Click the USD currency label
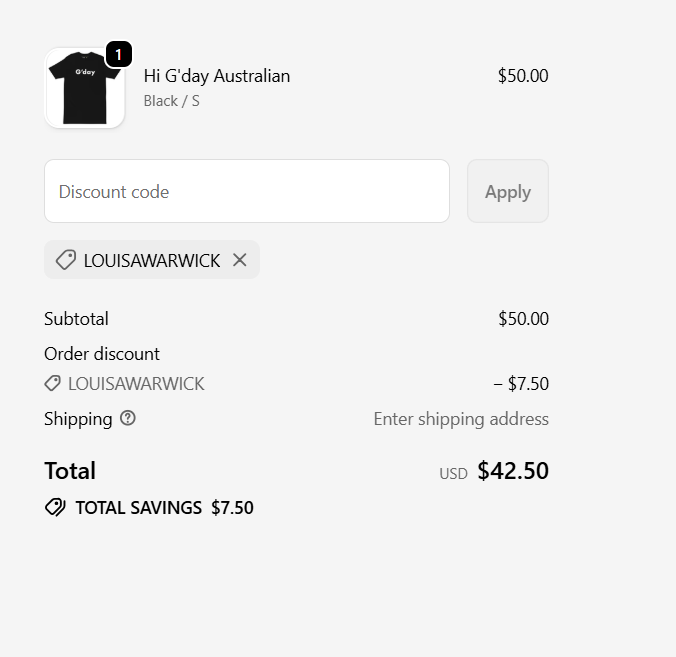676x657 pixels. [453, 473]
